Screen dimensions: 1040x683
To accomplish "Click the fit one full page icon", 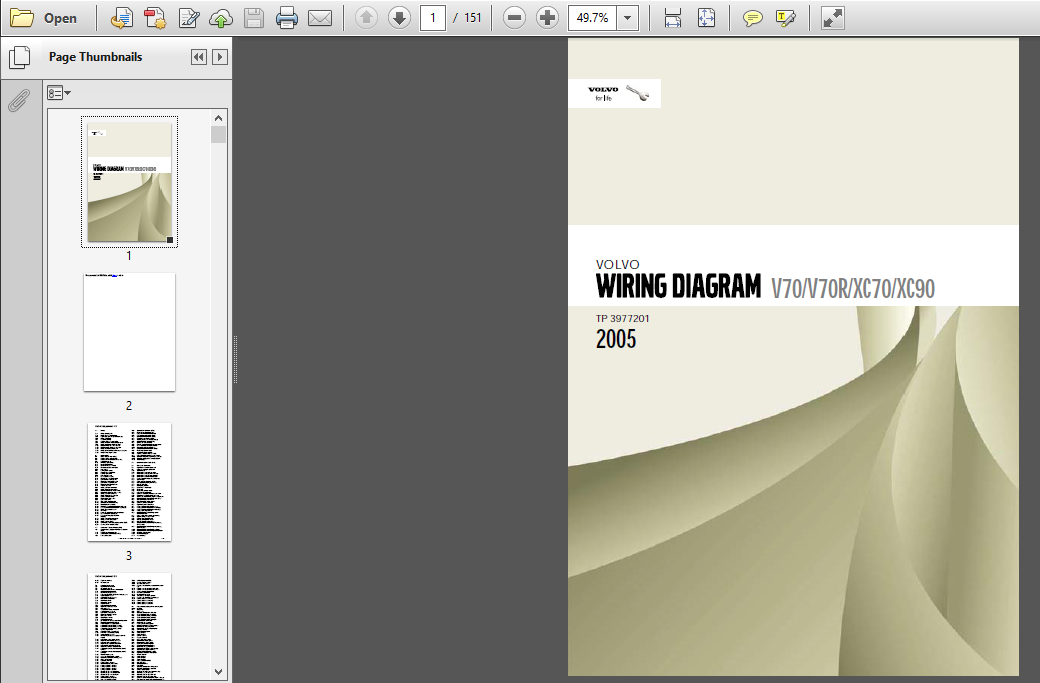I will (x=706, y=18).
